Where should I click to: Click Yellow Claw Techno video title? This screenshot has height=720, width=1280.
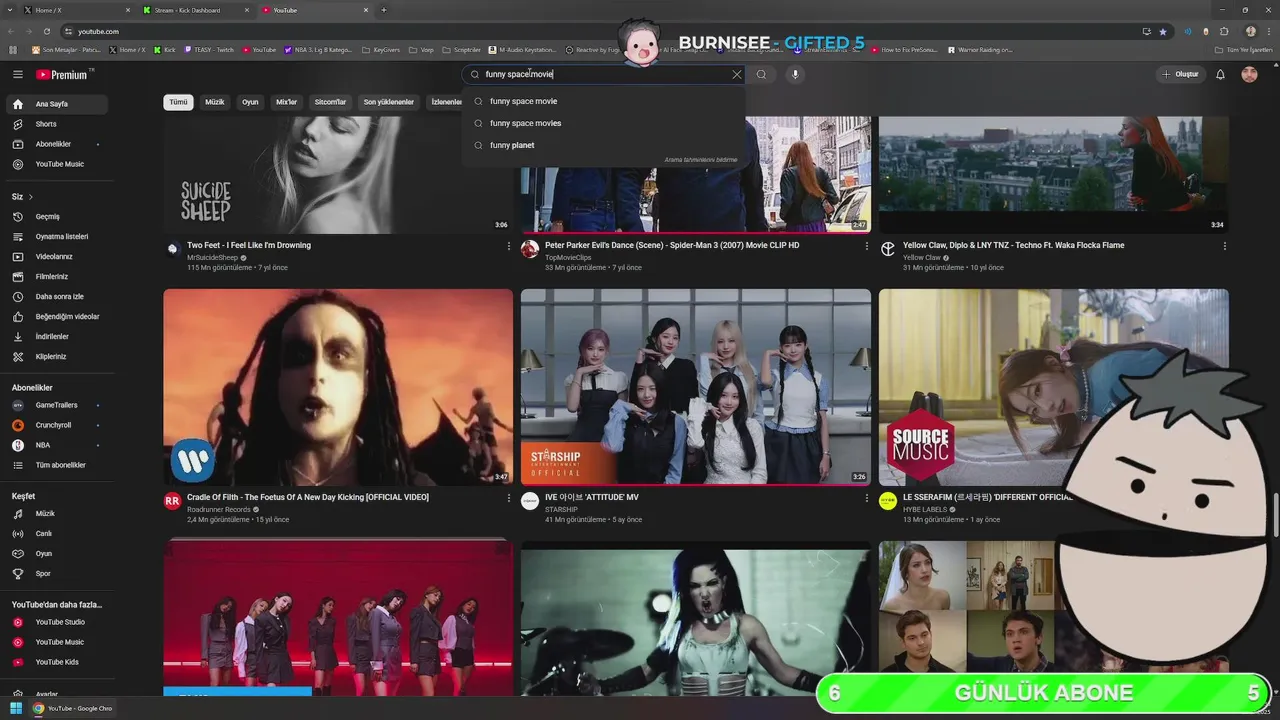click(x=1013, y=245)
